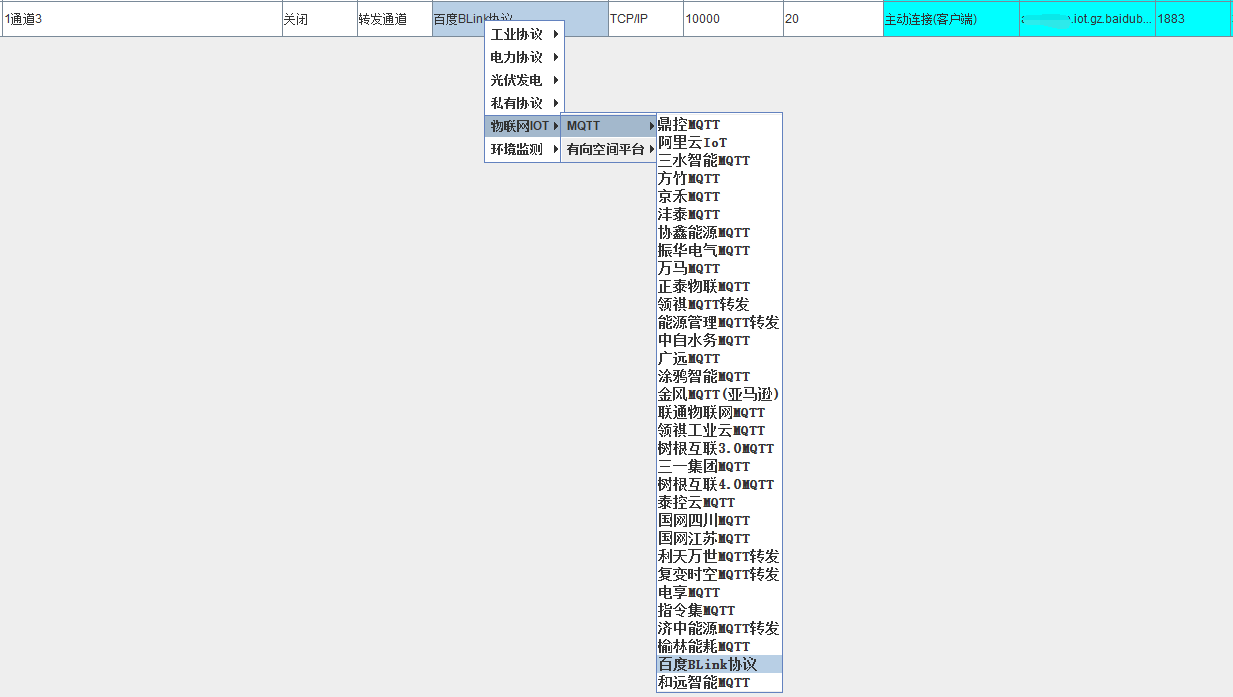Pick 万马MQTT protocol
Screen dimensions: 1233x697
719,268
